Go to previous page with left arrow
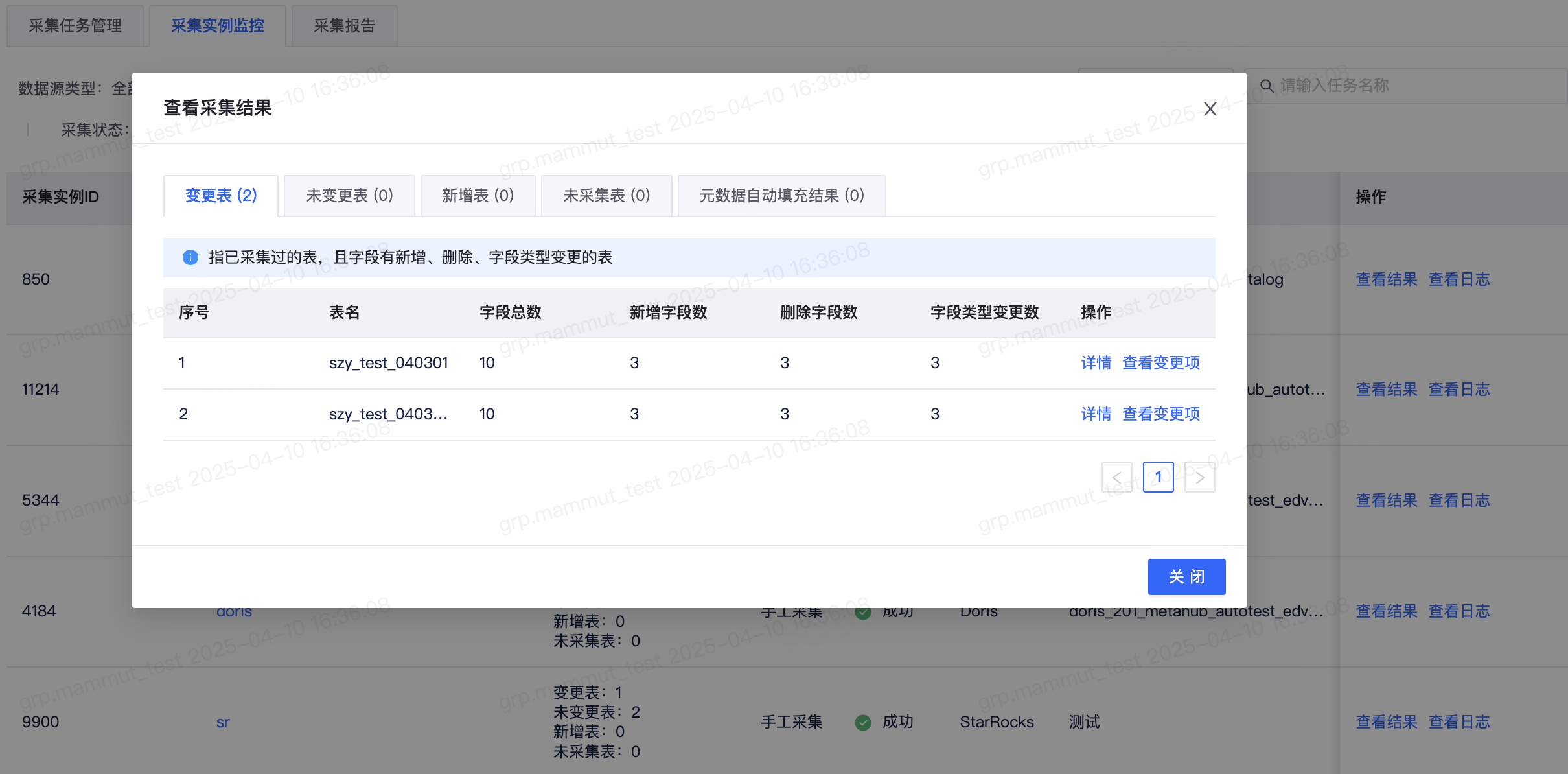This screenshot has height=774, width=1568. point(1117,477)
